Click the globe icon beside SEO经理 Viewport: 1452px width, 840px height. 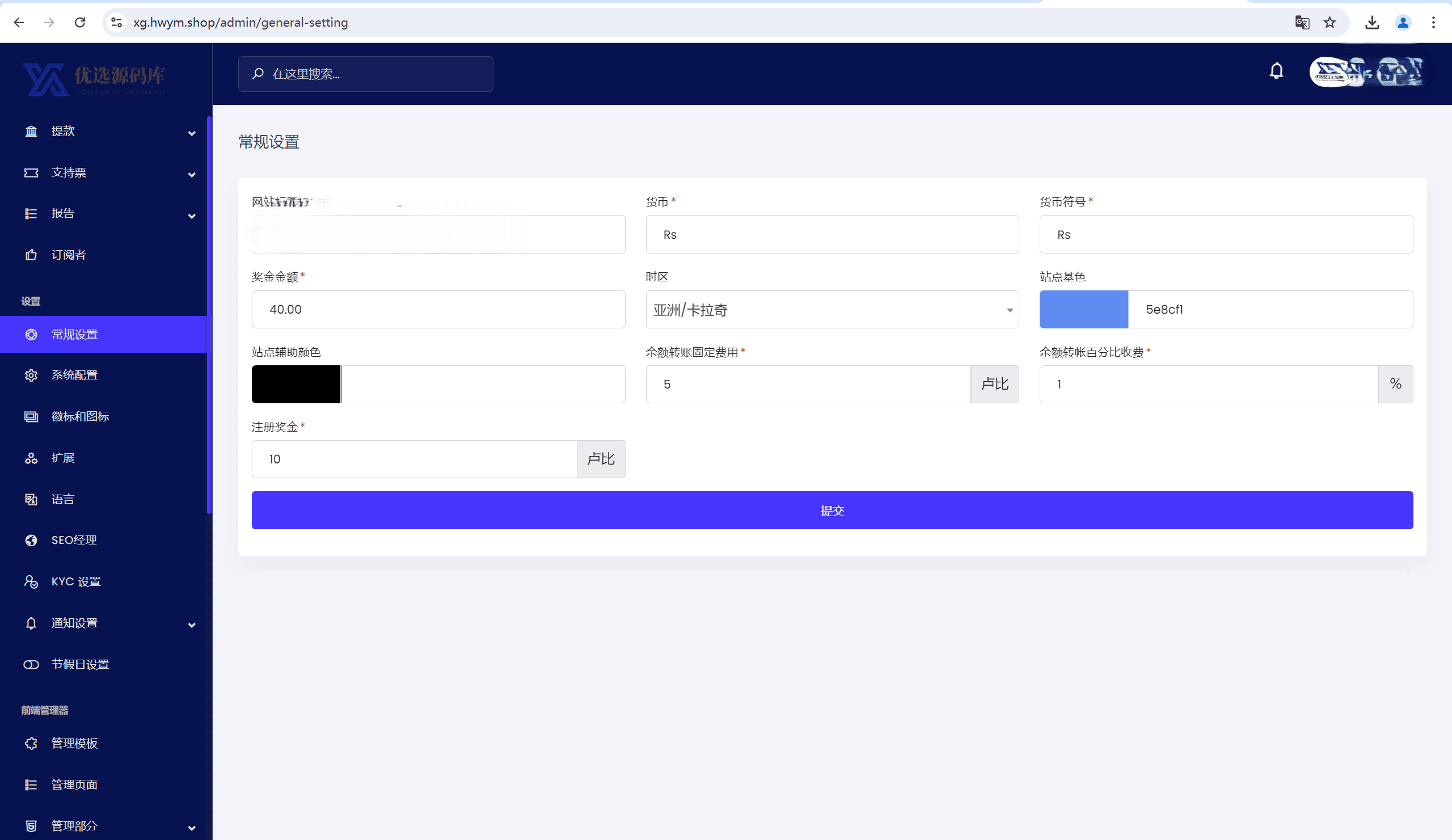coord(31,541)
